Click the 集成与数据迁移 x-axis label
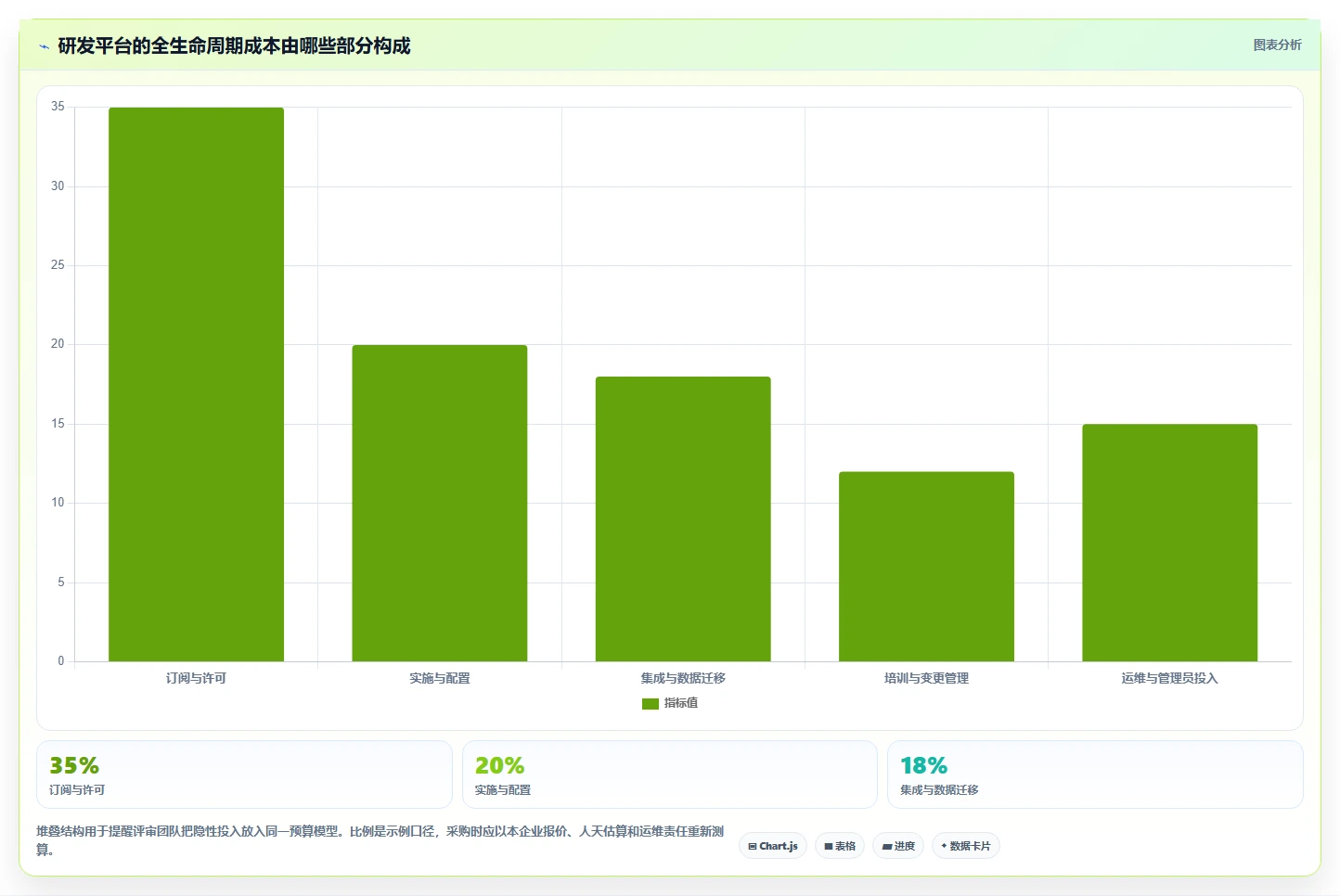Screen dimensions: 1340x896 click(683, 679)
